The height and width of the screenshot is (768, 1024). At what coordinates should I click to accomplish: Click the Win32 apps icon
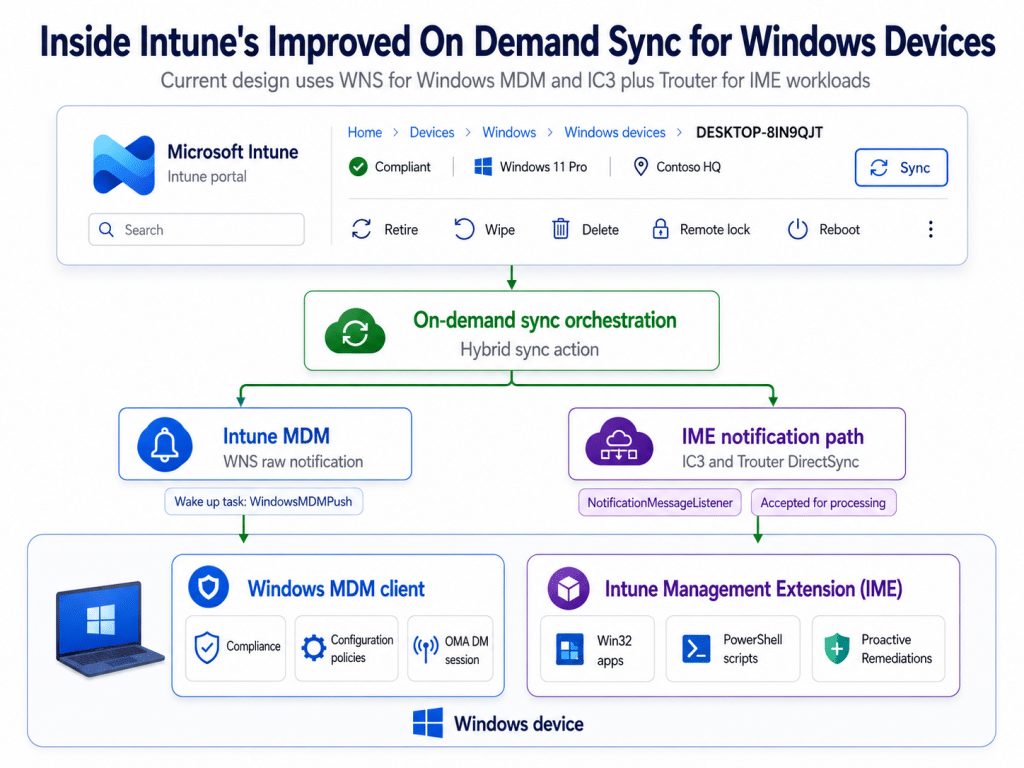(569, 649)
